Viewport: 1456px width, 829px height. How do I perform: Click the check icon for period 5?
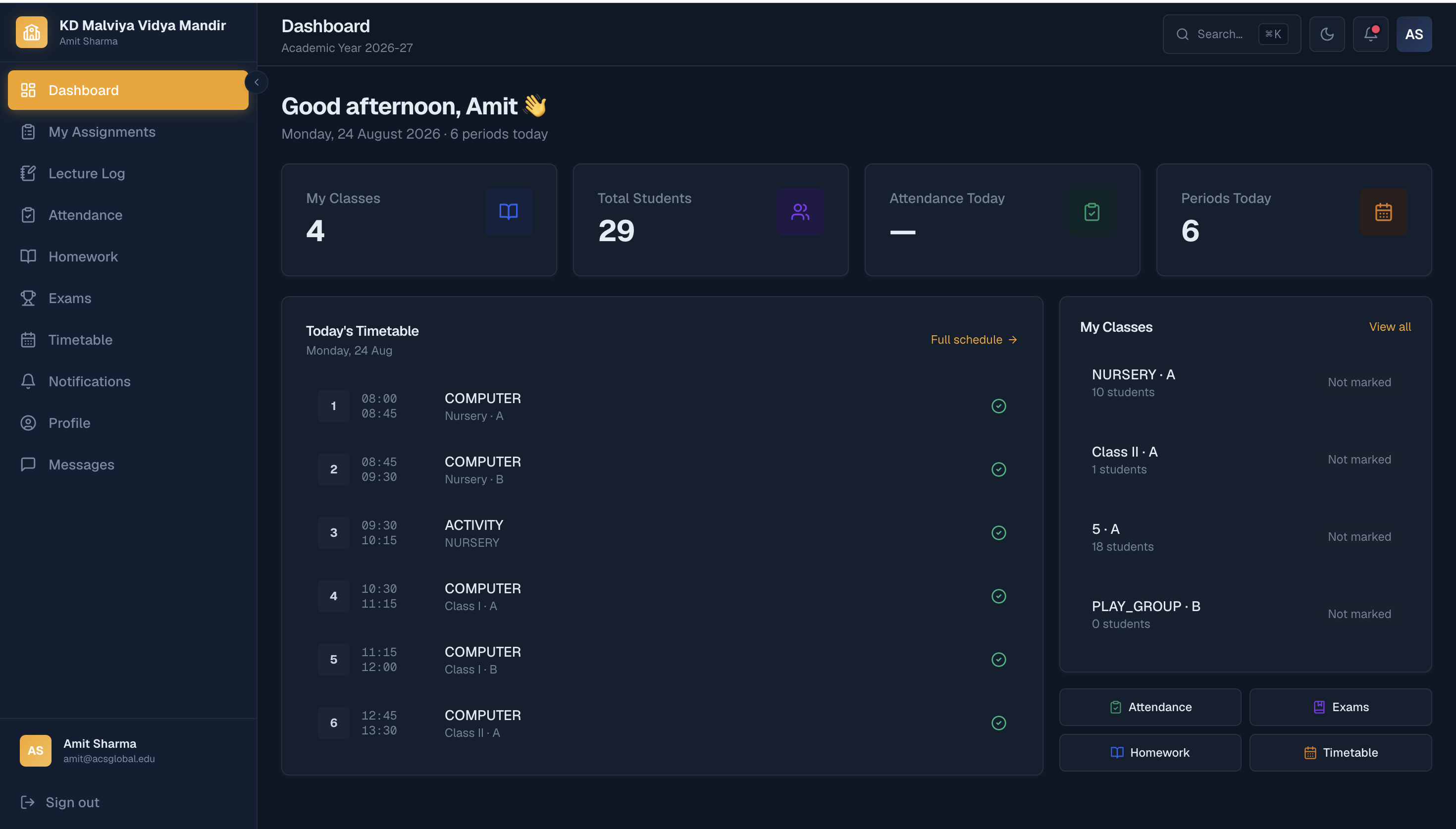(999, 659)
